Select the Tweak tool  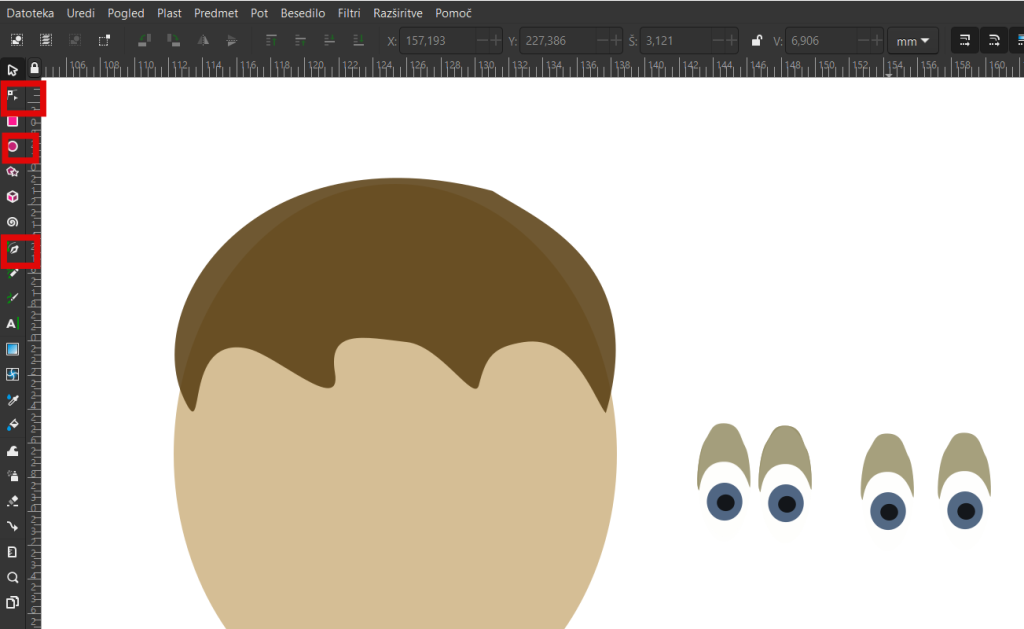coord(12,451)
